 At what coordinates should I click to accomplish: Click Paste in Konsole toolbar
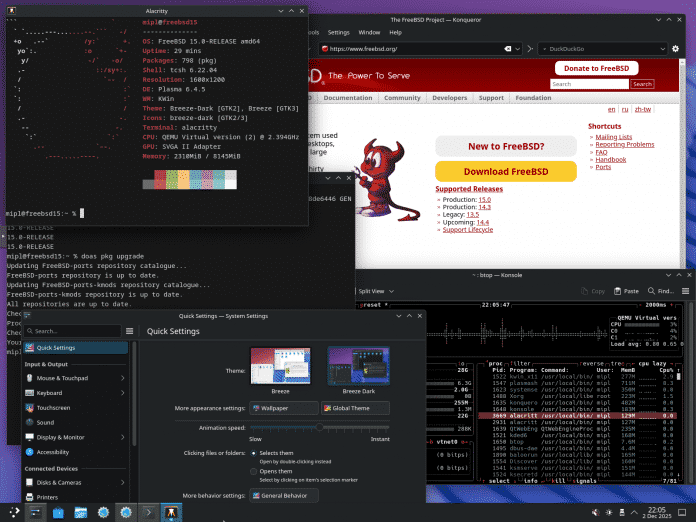[x=626, y=291]
